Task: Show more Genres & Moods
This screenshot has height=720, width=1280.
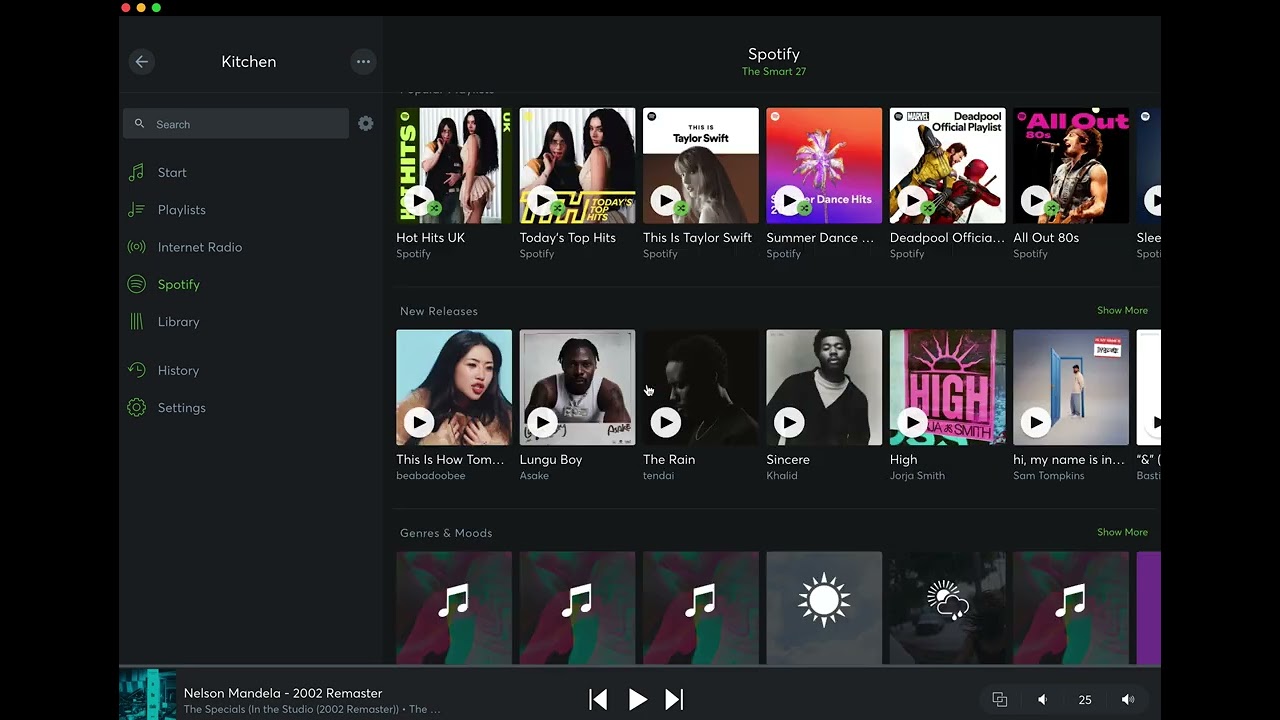Action: tap(1122, 532)
